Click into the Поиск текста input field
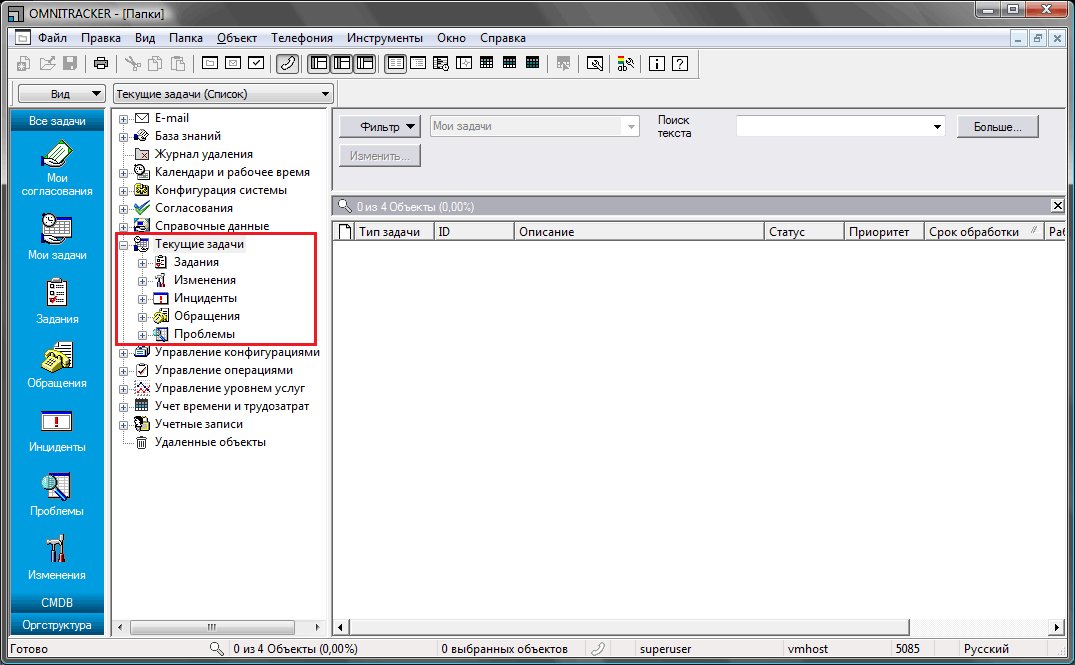The width and height of the screenshot is (1075, 665). click(x=832, y=127)
